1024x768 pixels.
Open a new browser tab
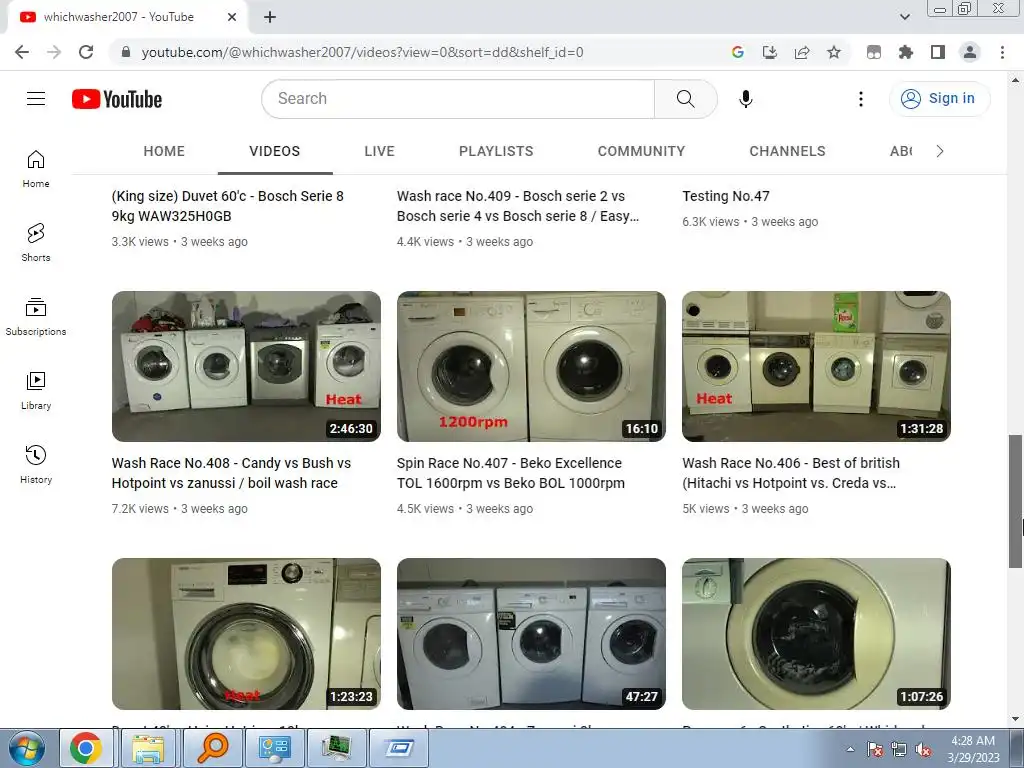click(x=270, y=17)
